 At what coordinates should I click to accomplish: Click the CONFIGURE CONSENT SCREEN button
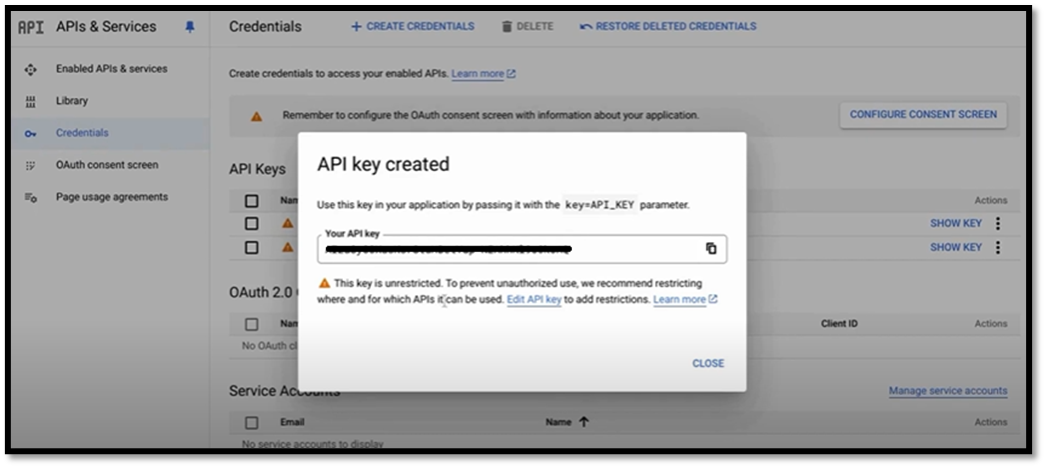pos(923,115)
